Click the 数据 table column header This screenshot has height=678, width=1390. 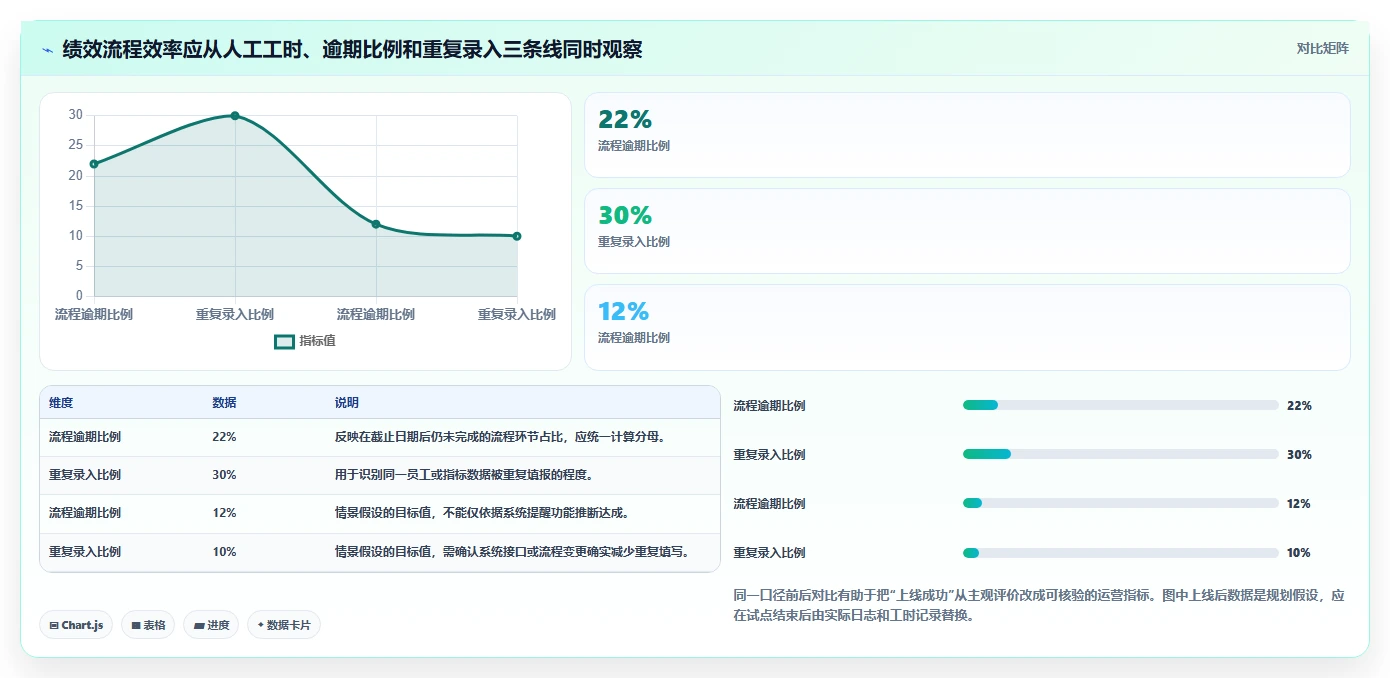coord(224,403)
